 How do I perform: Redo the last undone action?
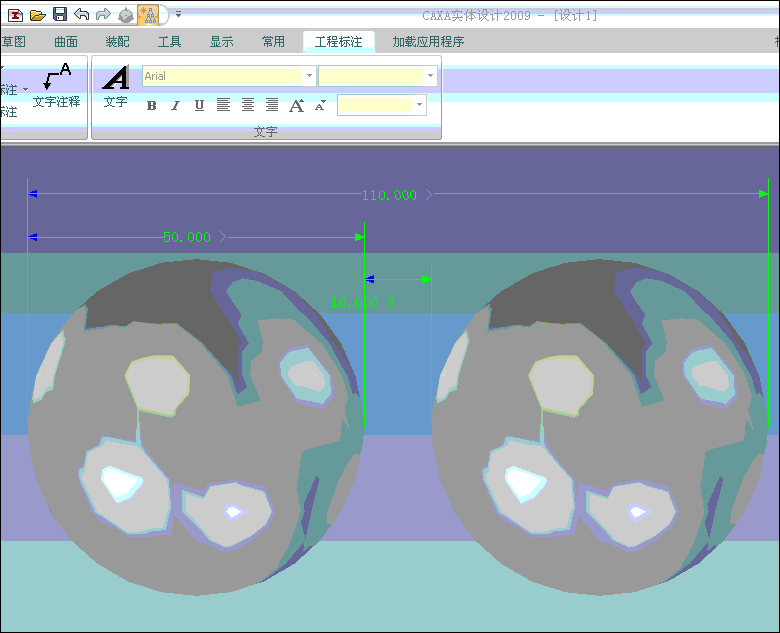103,14
